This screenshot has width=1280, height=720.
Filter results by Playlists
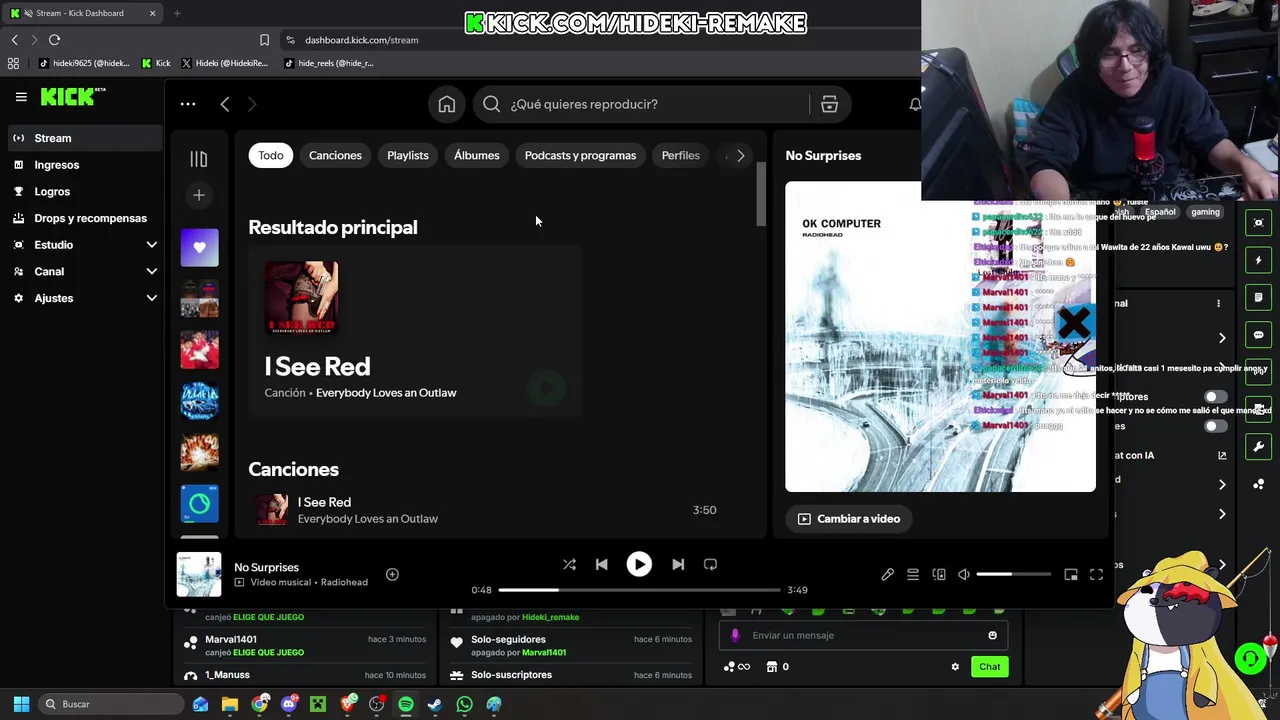(408, 156)
